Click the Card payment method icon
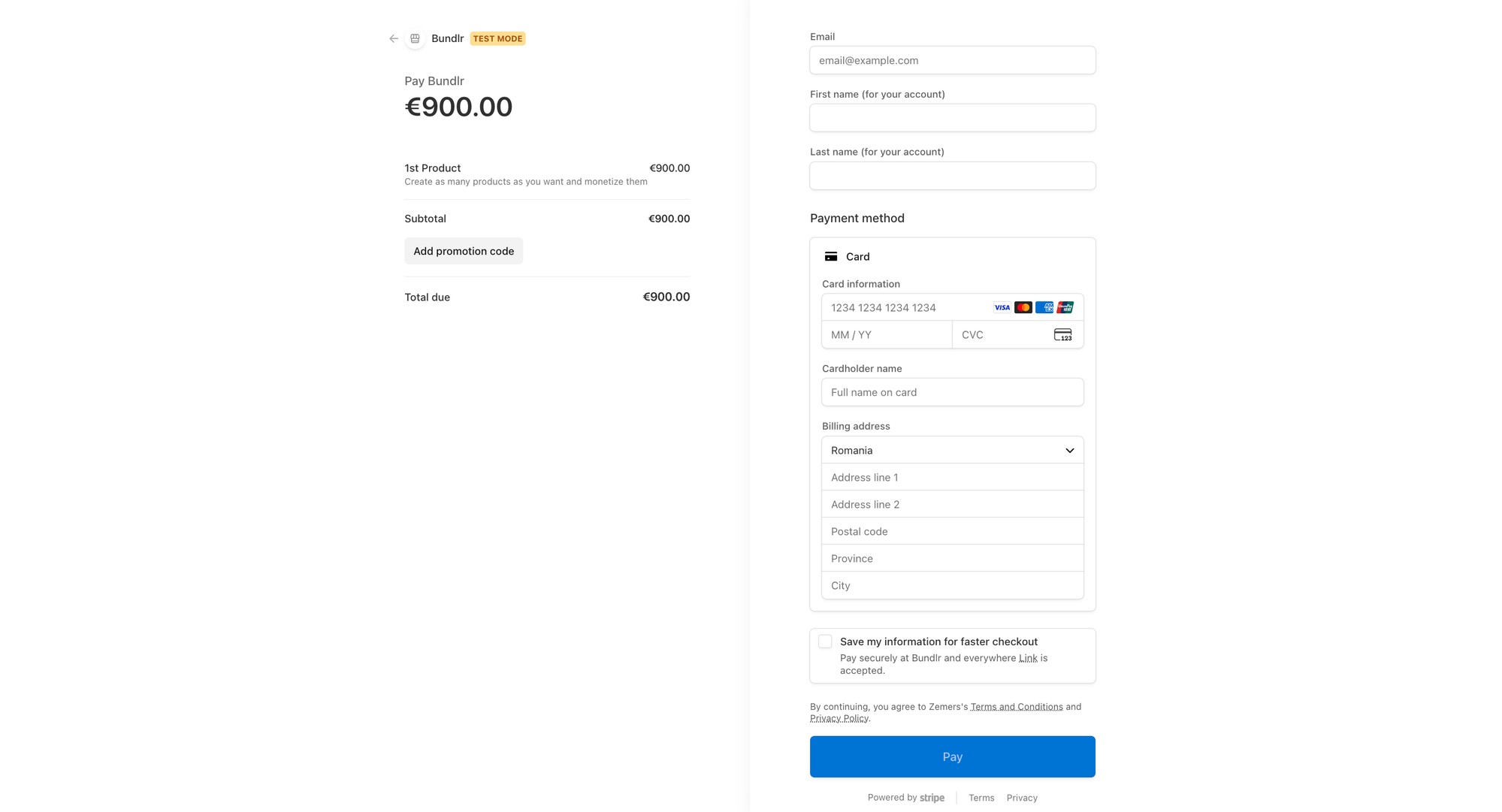This screenshot has width=1502, height=812. tap(831, 257)
